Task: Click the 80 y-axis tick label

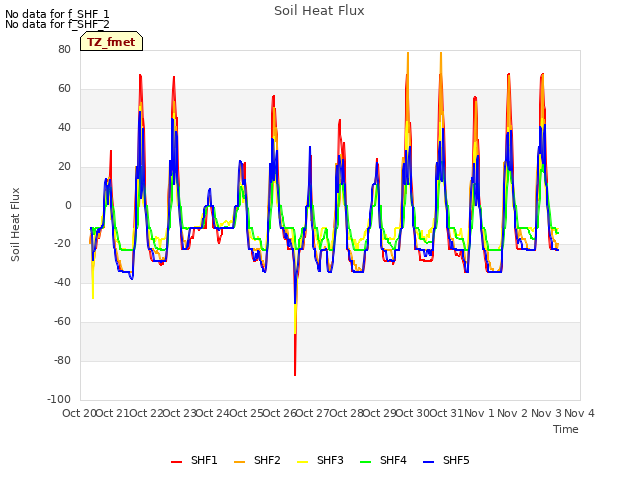Action: [x=64, y=49]
